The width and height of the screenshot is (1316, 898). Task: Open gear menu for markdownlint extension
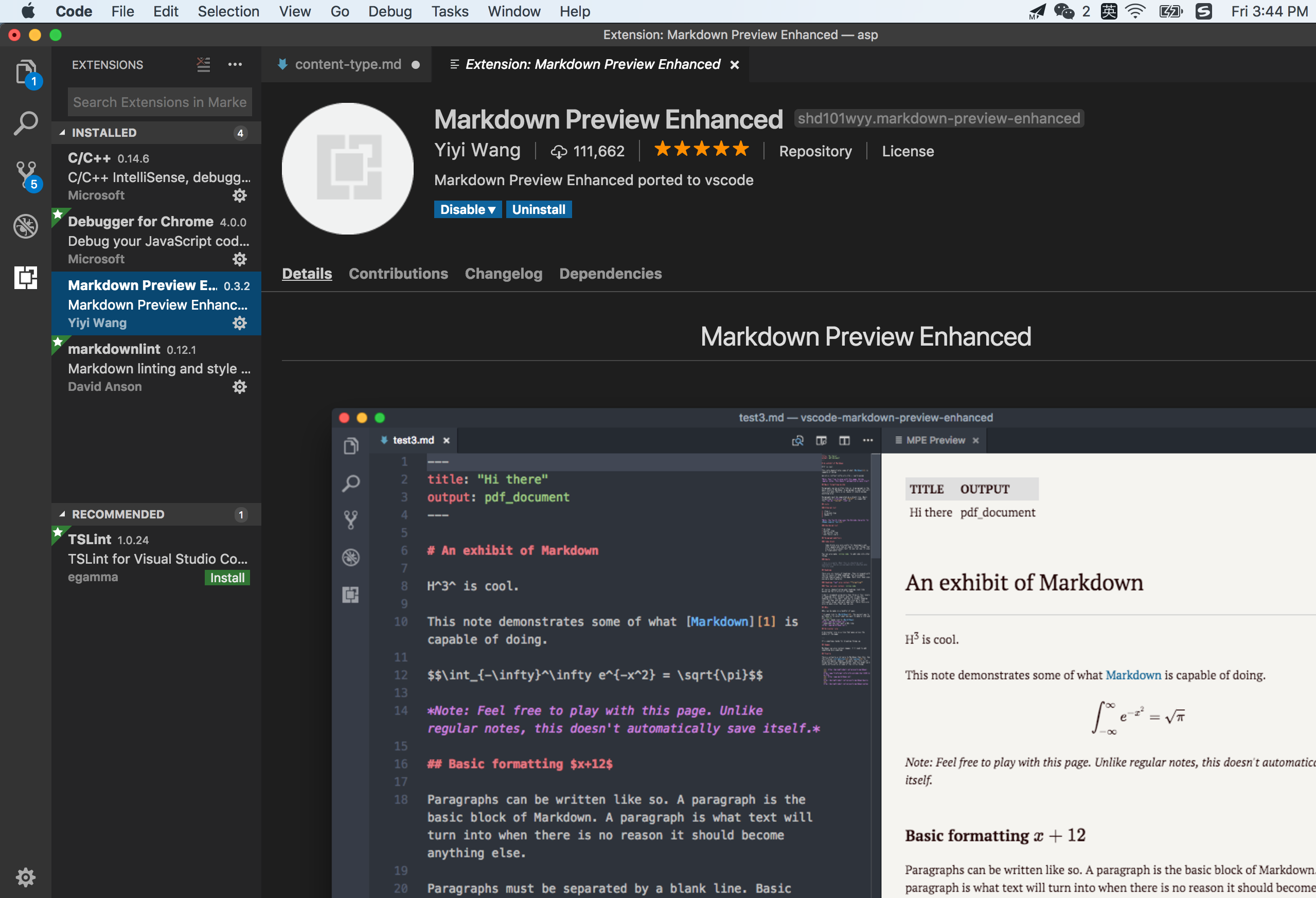pyautogui.click(x=240, y=387)
